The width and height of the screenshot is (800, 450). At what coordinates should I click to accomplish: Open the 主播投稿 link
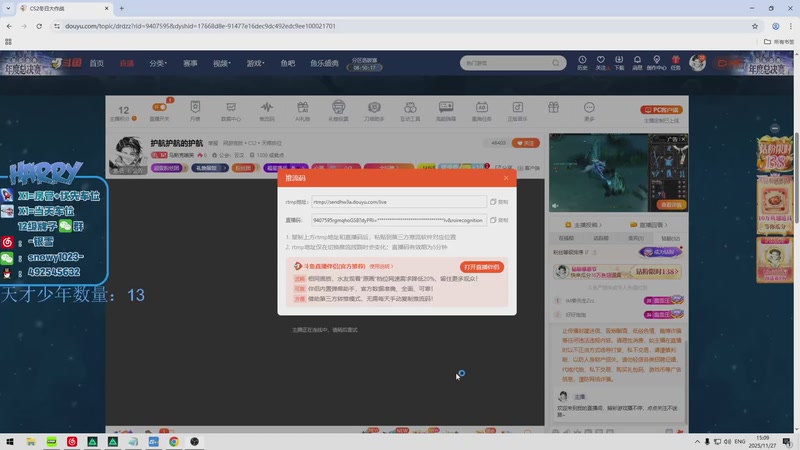pyautogui.click(x=584, y=224)
